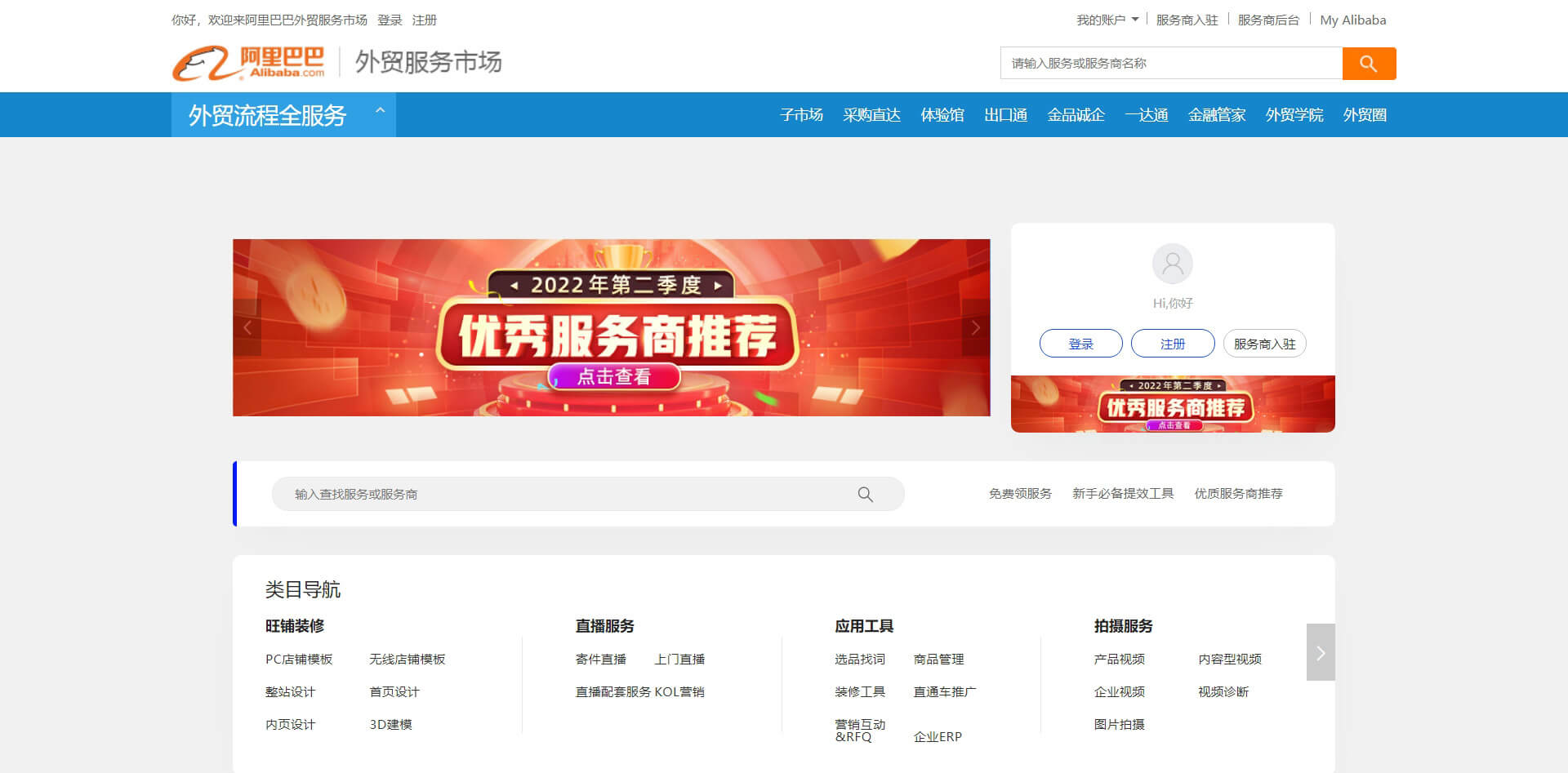The width and height of the screenshot is (1568, 773).
Task: Open the 外贸流程全服务 category menu
Action: (x=267, y=115)
